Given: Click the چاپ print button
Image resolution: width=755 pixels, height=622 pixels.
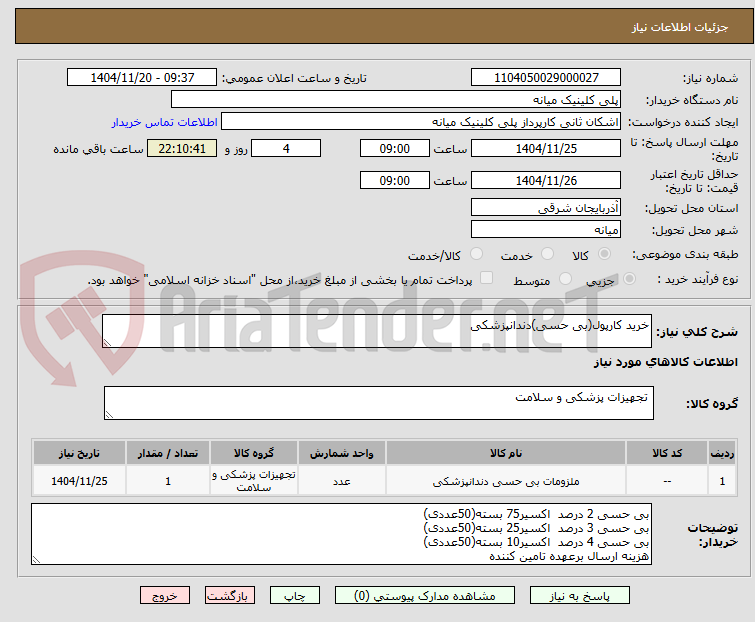Looking at the screenshot, I should pos(294,596).
